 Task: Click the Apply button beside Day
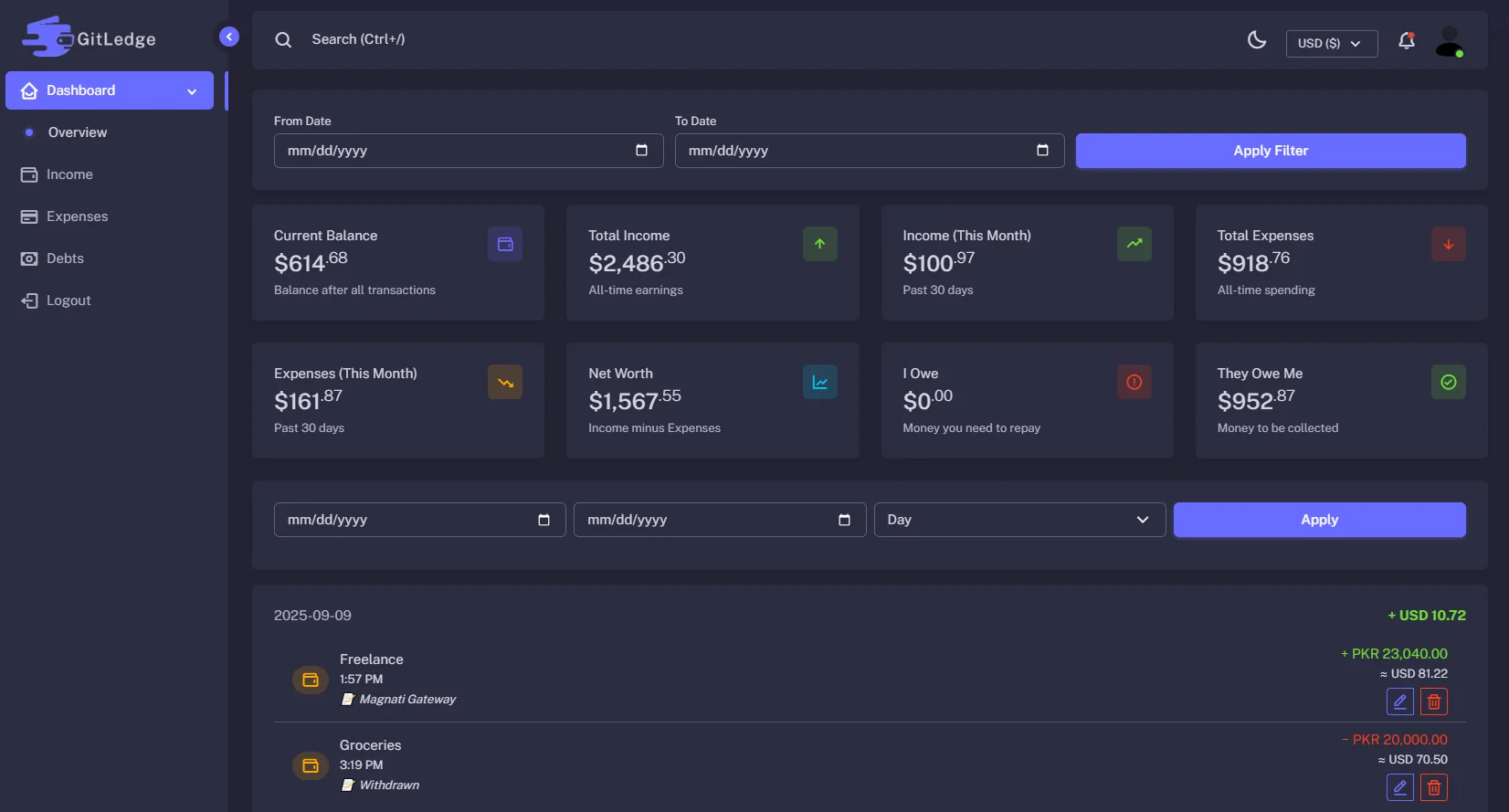pyautogui.click(x=1319, y=520)
